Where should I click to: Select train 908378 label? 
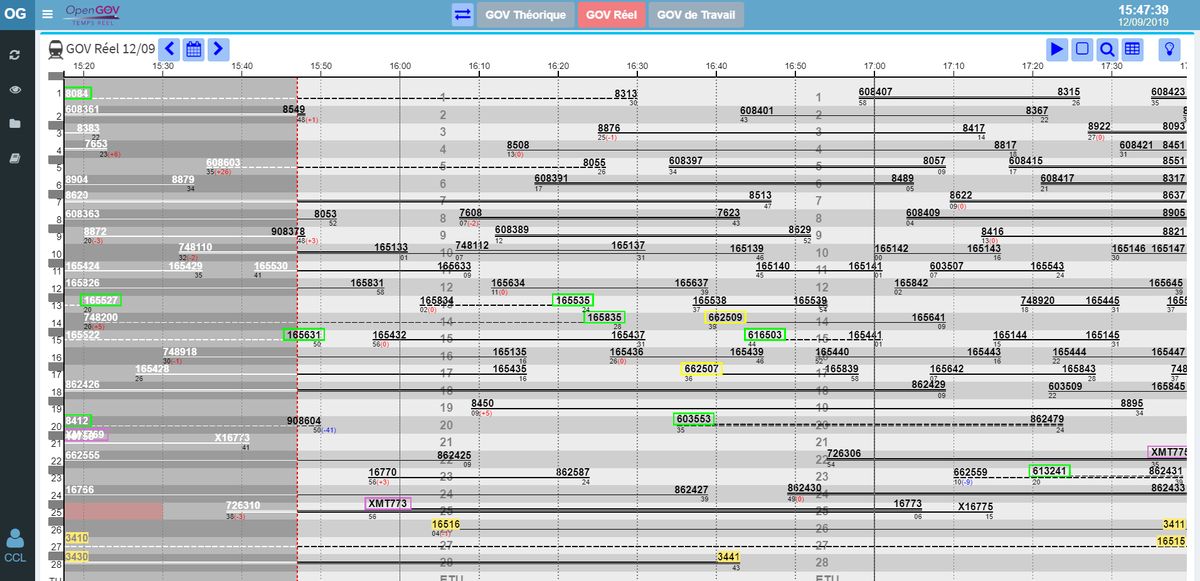pos(288,231)
